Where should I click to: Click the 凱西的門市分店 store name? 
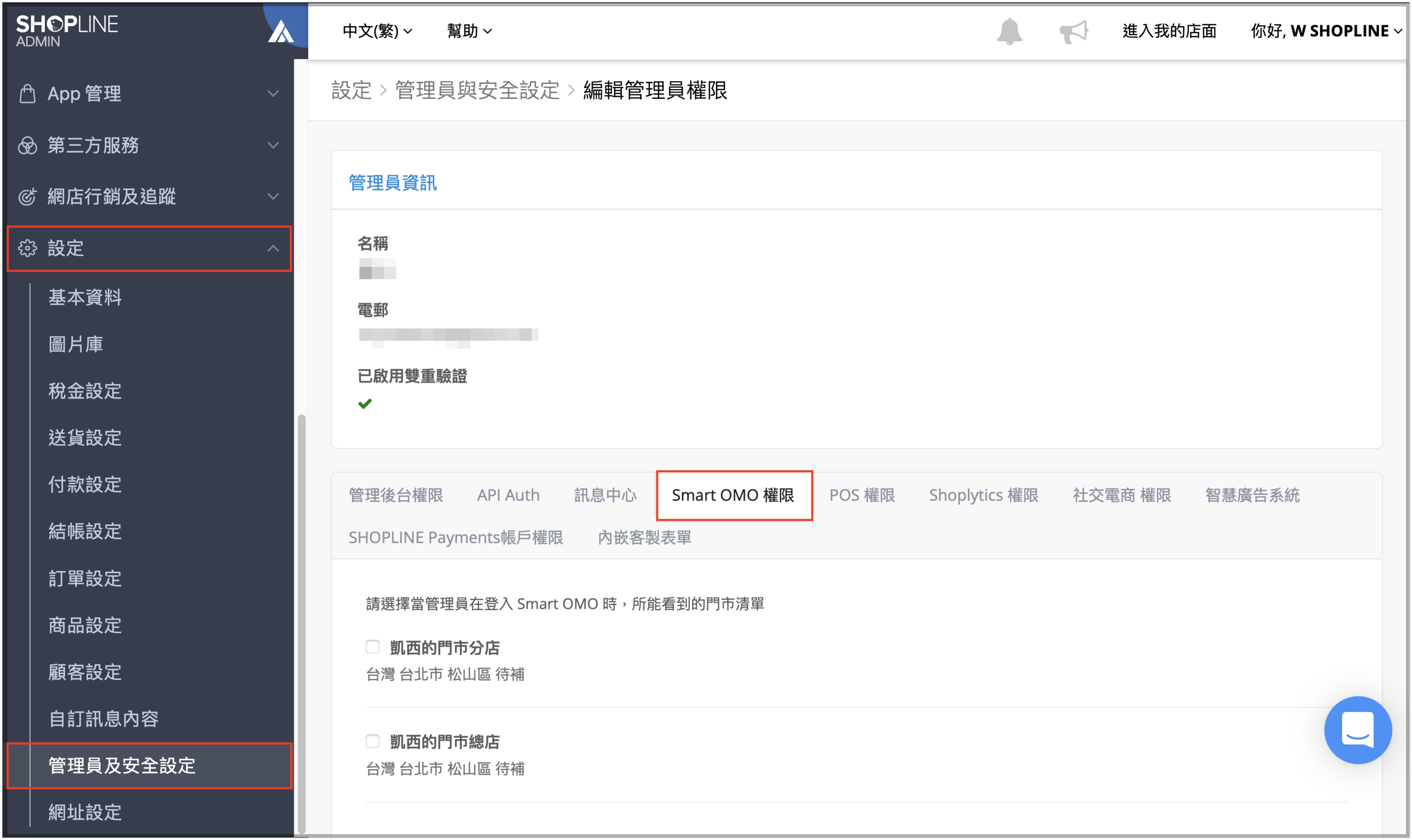pyautogui.click(x=445, y=647)
